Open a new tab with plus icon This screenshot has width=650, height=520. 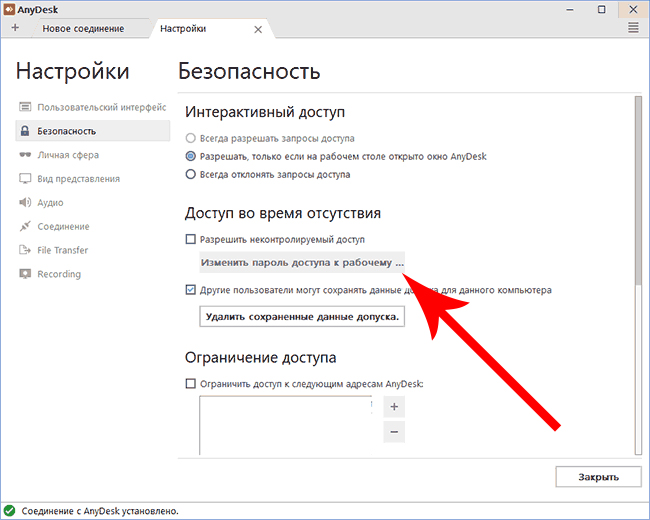[x=15, y=28]
